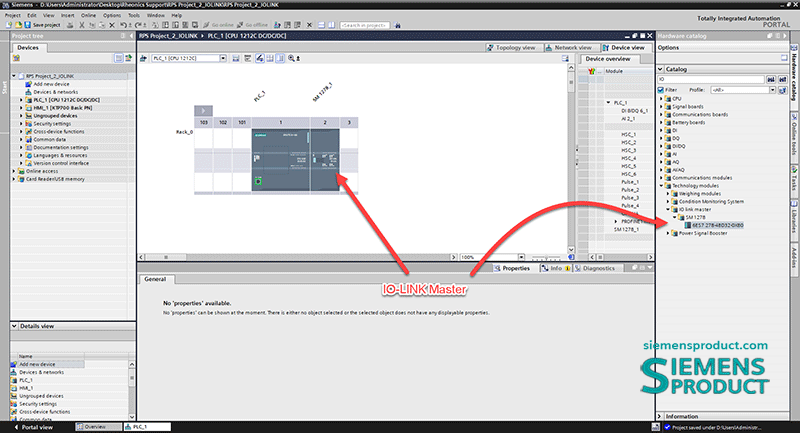The height and width of the screenshot is (433, 800).
Task: Click the Open project folder icon
Action: [18, 25]
